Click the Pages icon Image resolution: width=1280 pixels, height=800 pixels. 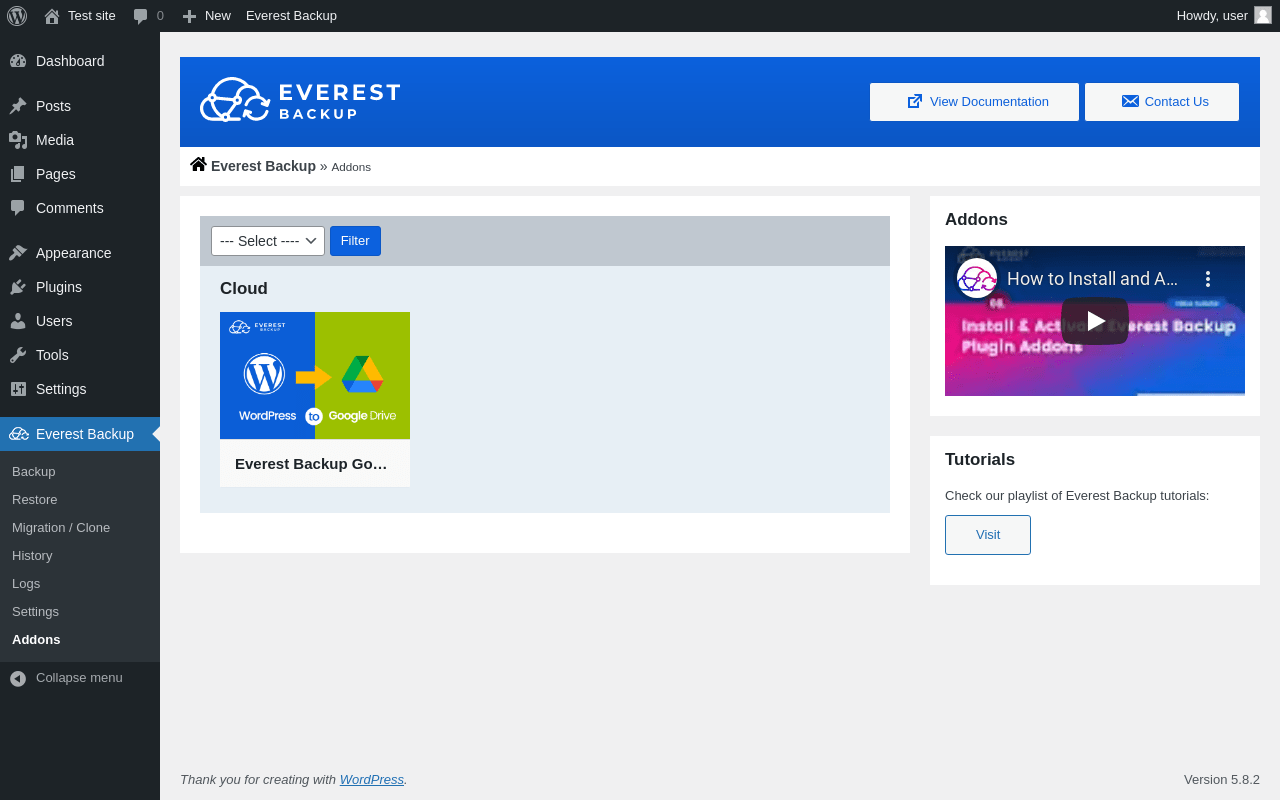[18, 174]
